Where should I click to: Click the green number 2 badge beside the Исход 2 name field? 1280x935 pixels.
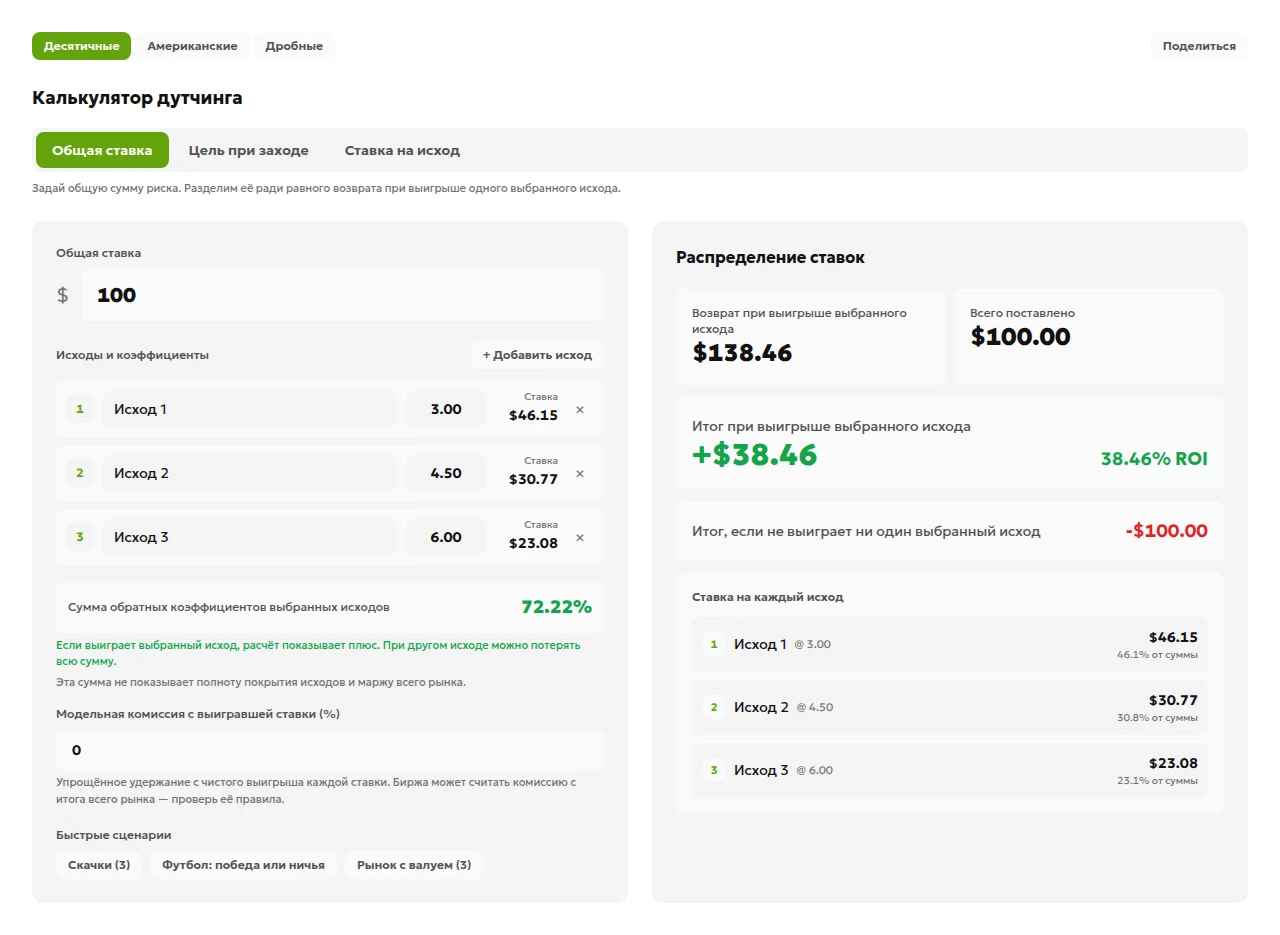coord(80,473)
